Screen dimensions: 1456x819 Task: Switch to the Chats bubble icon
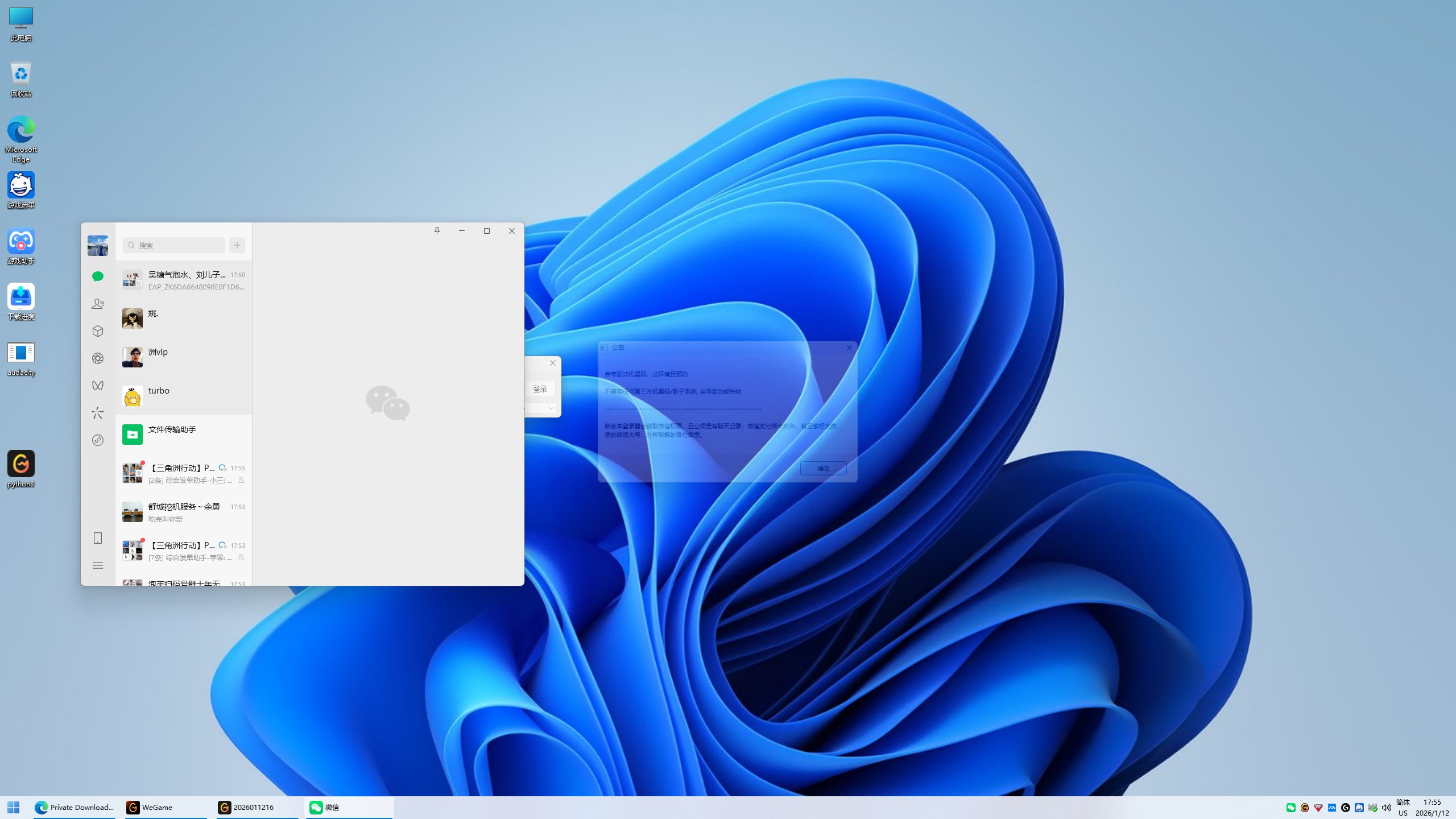[x=98, y=276]
